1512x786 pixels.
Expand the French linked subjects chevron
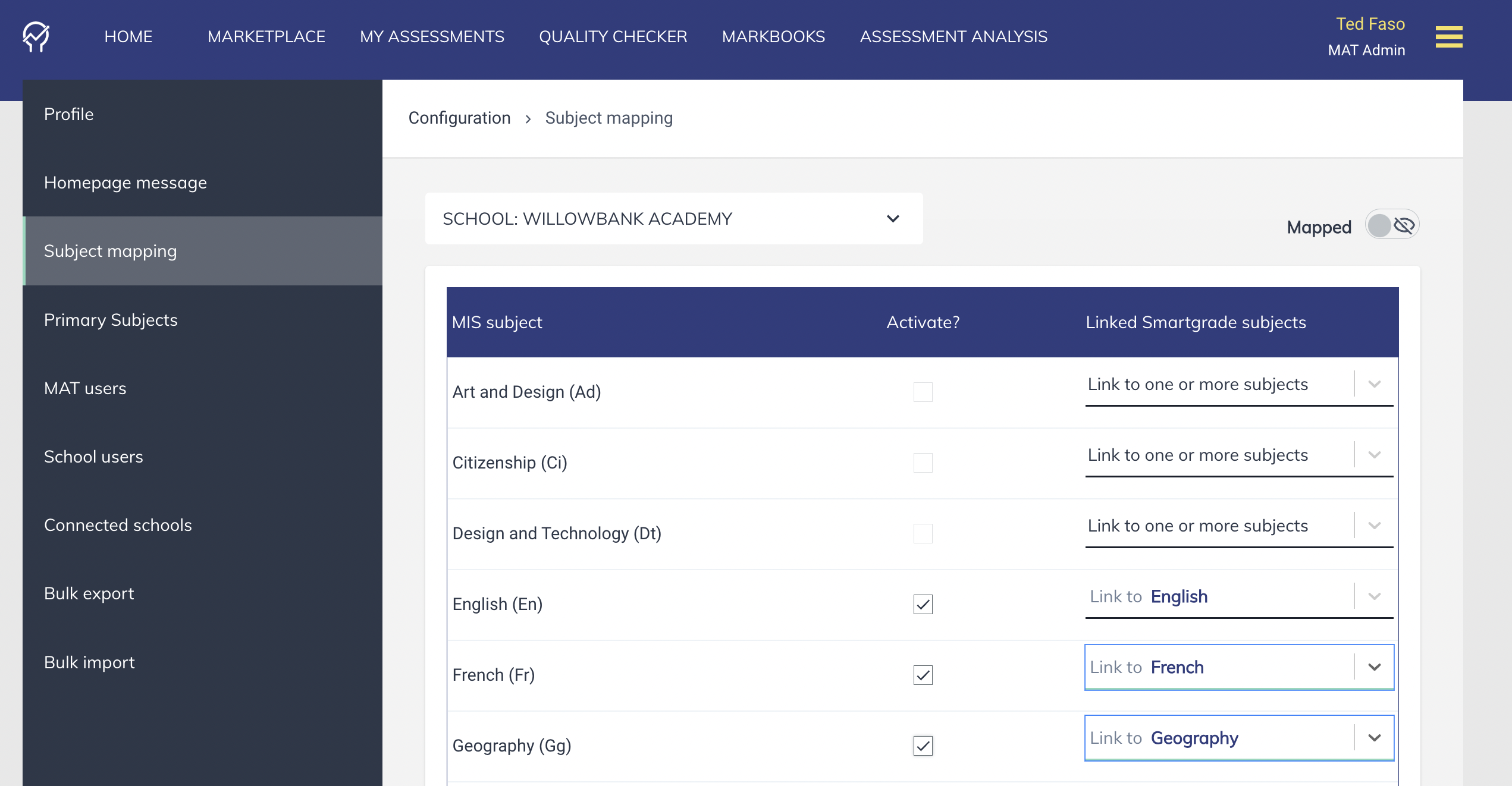click(x=1374, y=667)
